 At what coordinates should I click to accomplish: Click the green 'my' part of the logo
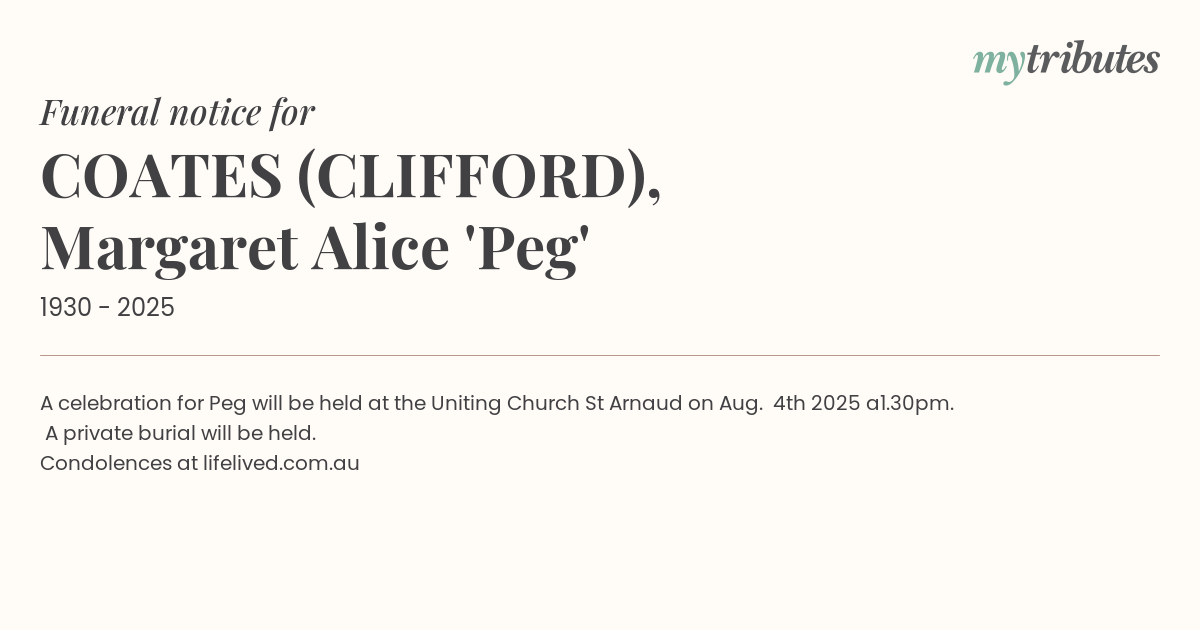[998, 62]
